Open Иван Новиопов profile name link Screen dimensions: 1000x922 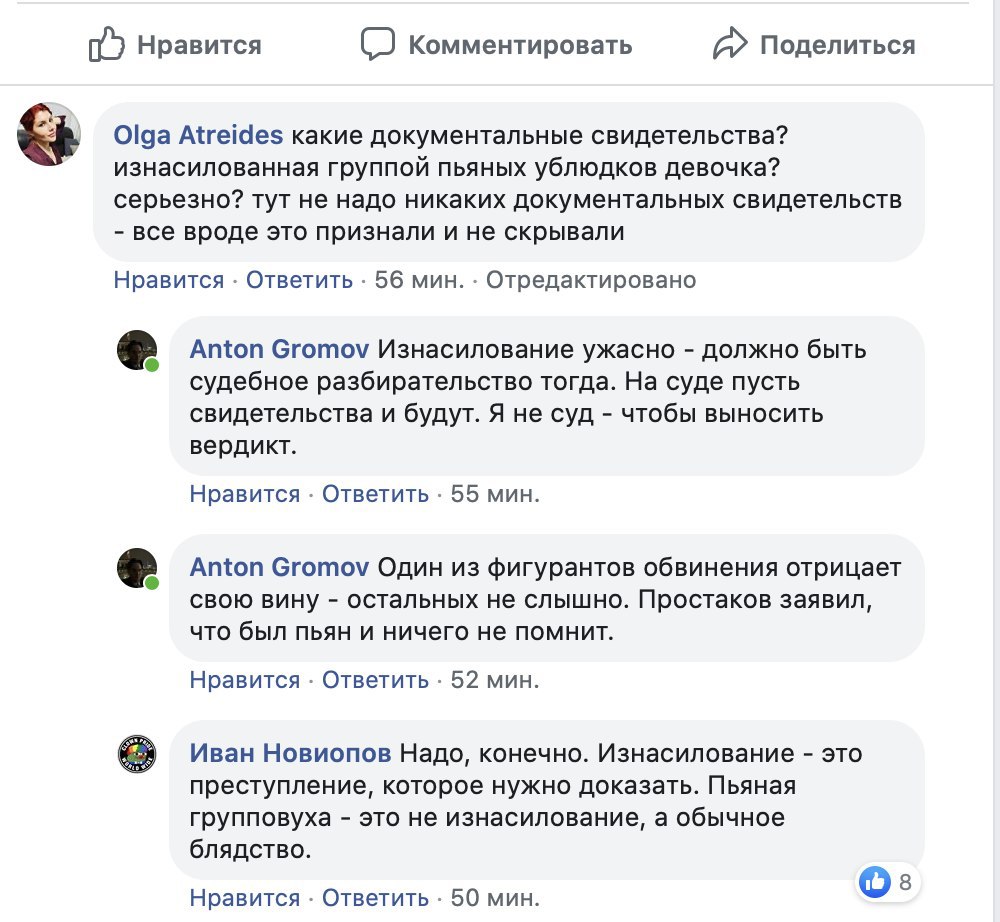coord(291,753)
